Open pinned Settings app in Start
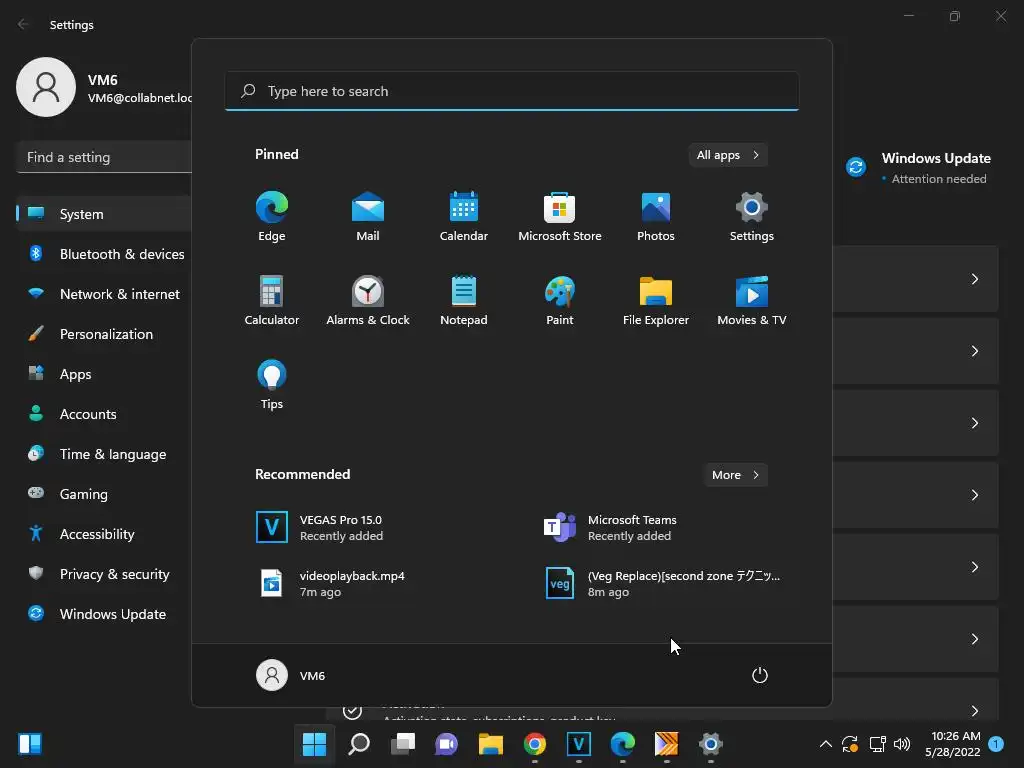This screenshot has width=1024, height=768. [x=752, y=217]
